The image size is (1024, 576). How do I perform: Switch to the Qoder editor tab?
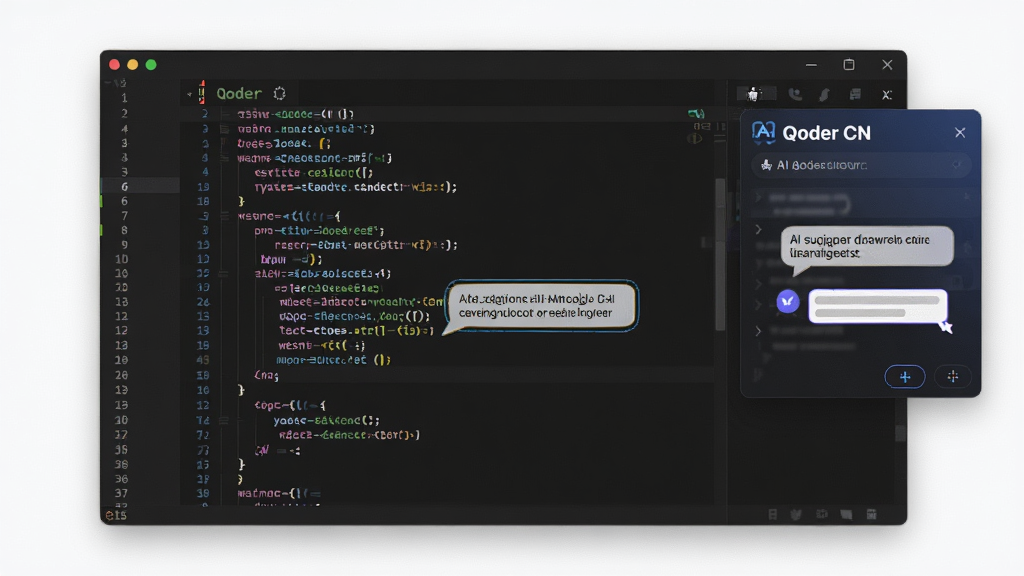pos(239,93)
